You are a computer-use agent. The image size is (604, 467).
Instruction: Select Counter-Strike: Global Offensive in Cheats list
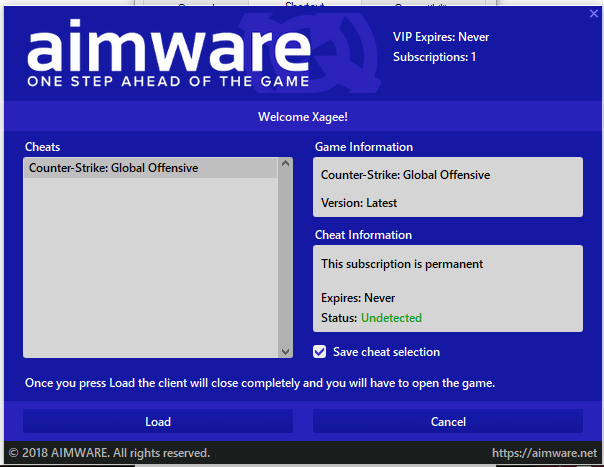tap(150, 168)
